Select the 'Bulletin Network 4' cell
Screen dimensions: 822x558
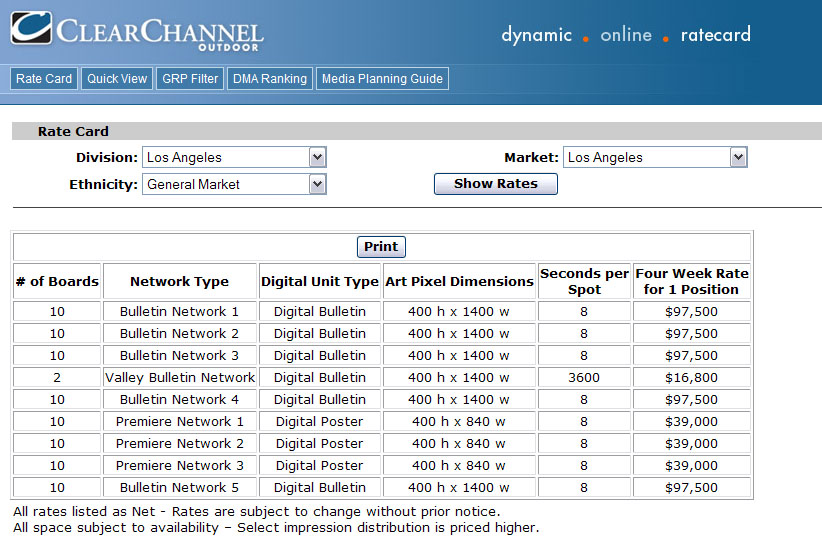tap(180, 400)
